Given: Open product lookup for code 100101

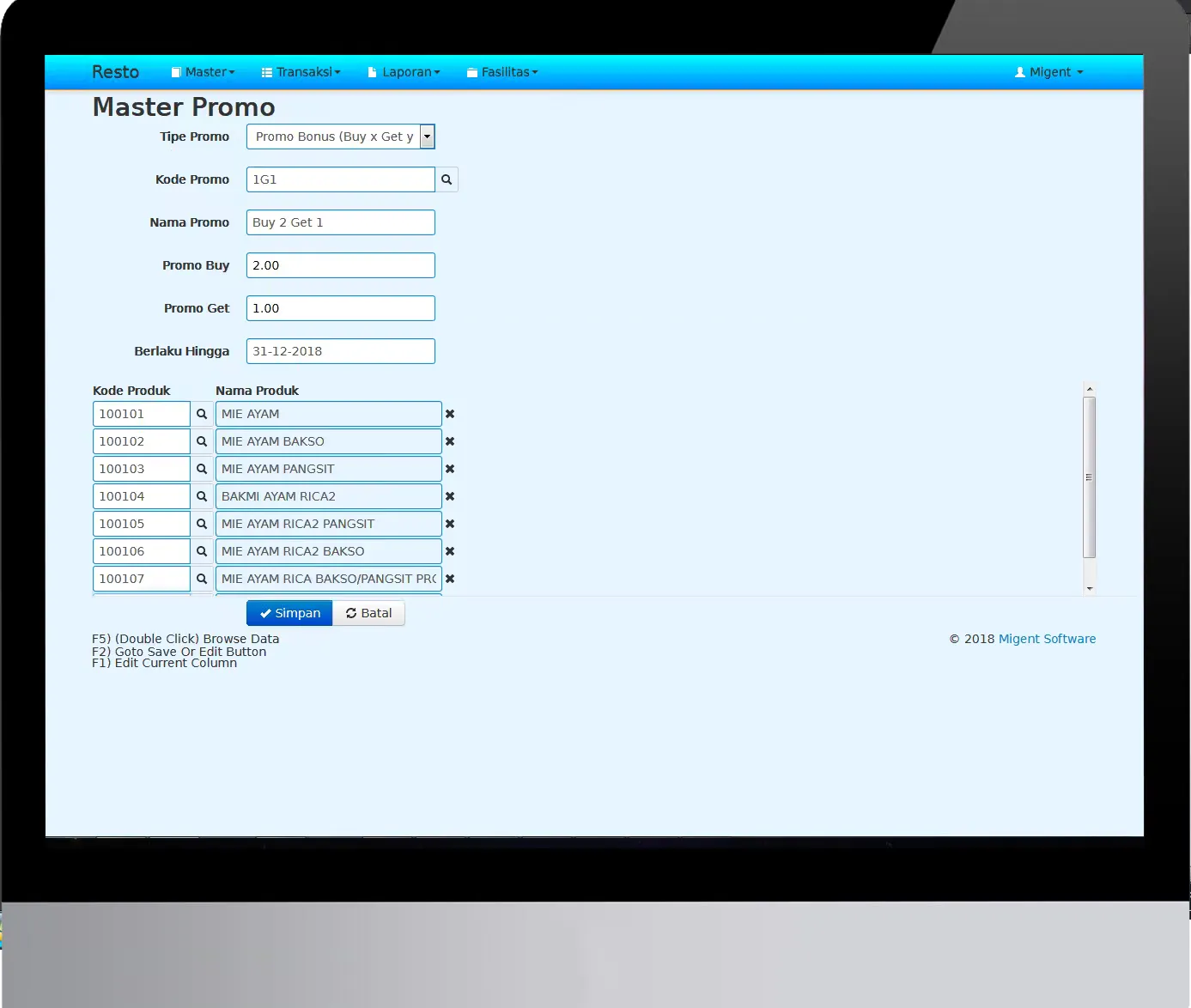Looking at the screenshot, I should (202, 414).
